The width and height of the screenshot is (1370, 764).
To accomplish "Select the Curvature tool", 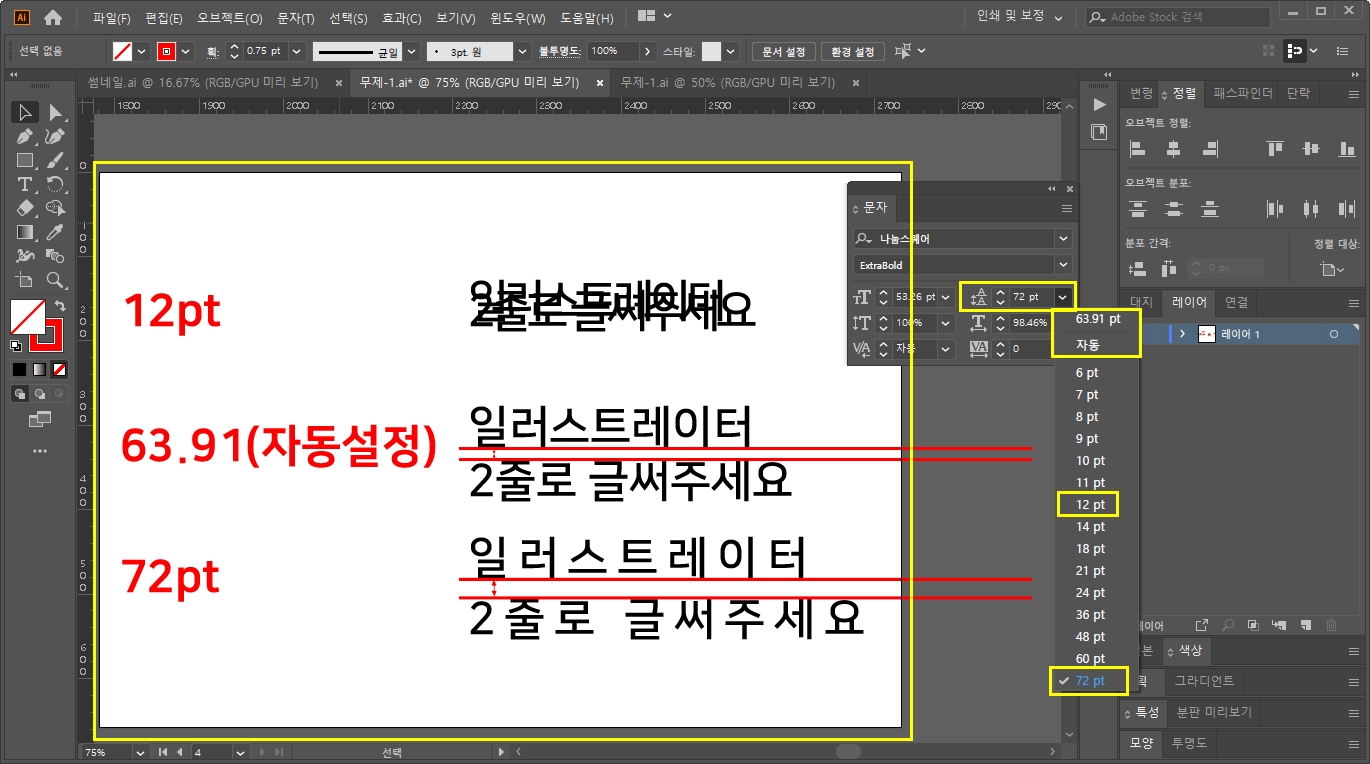I will click(x=56, y=136).
